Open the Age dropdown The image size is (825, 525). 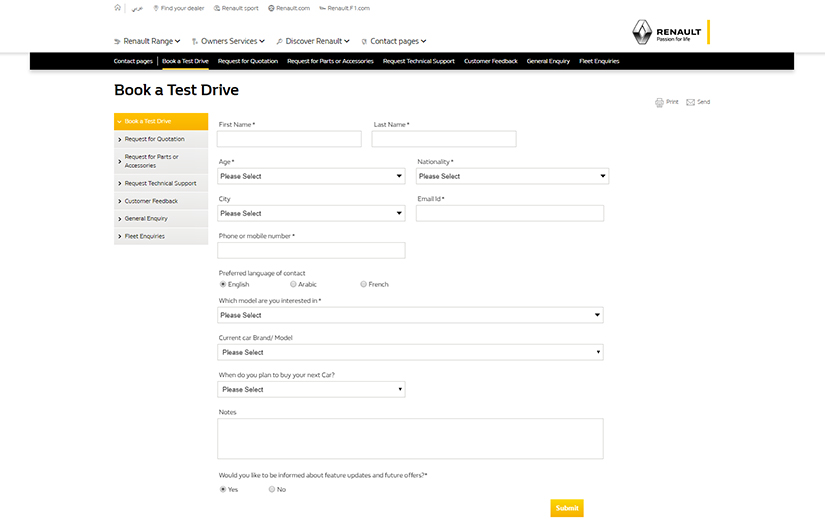[x=311, y=176]
